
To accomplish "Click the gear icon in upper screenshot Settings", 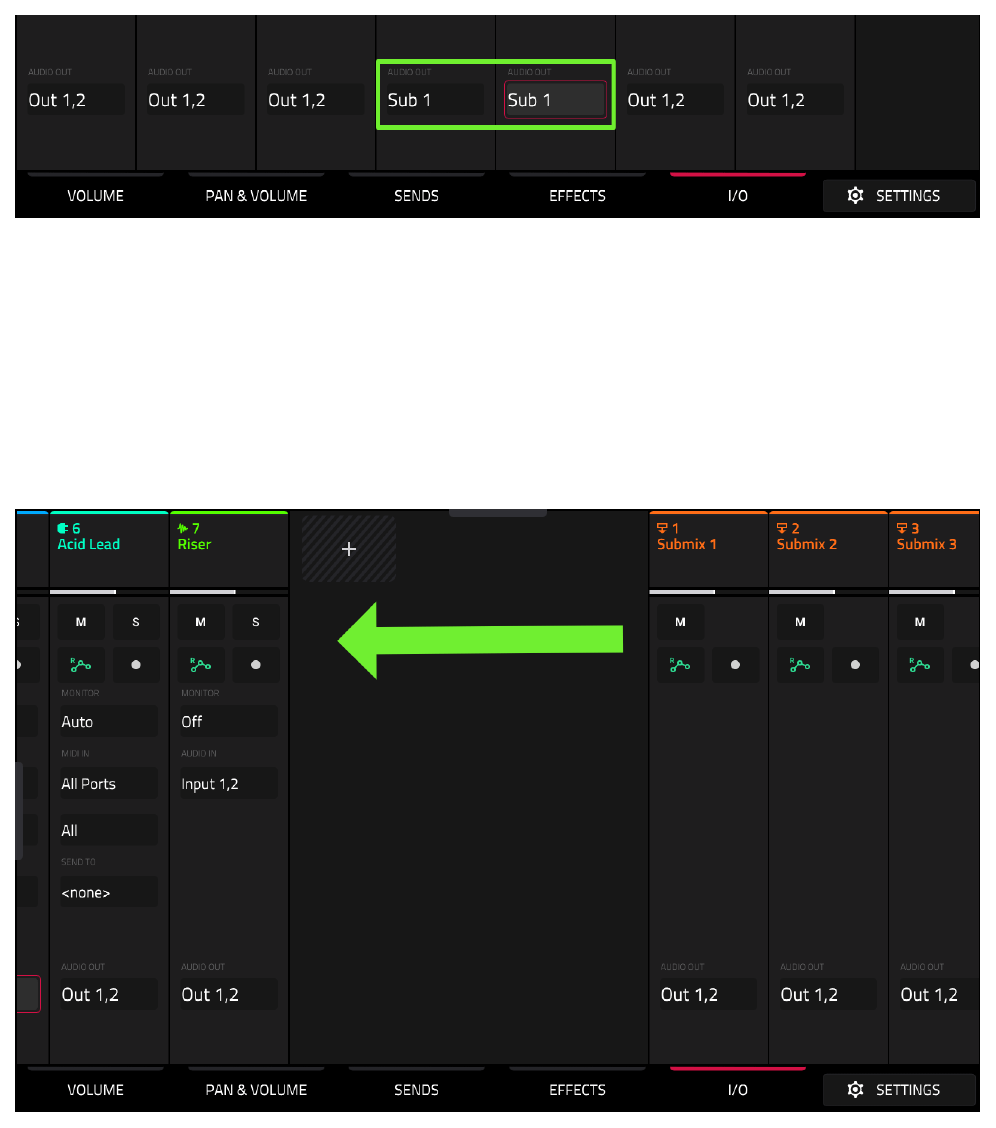I will [855, 195].
